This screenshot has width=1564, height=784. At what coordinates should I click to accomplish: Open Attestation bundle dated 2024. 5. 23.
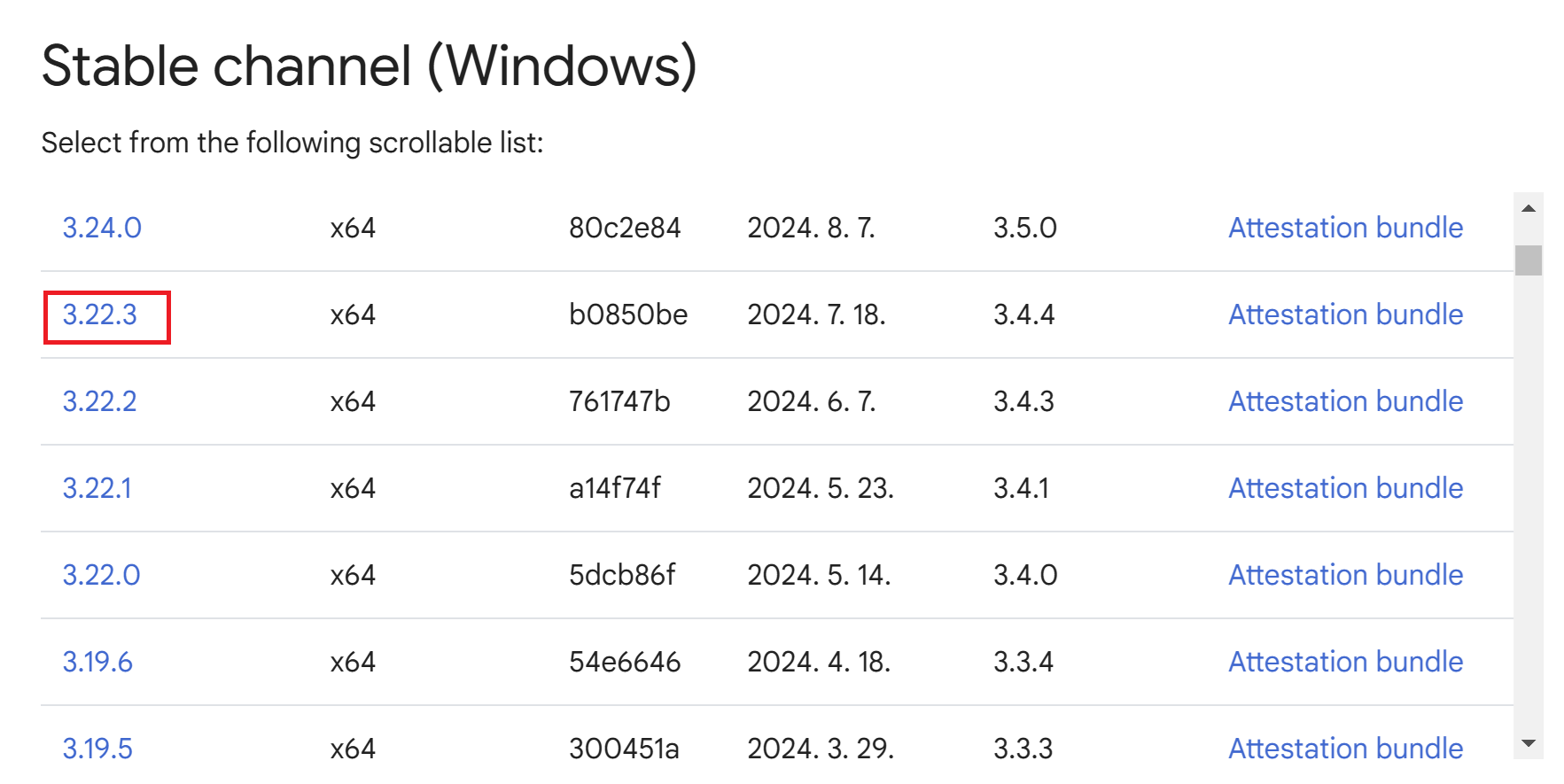[1345, 488]
